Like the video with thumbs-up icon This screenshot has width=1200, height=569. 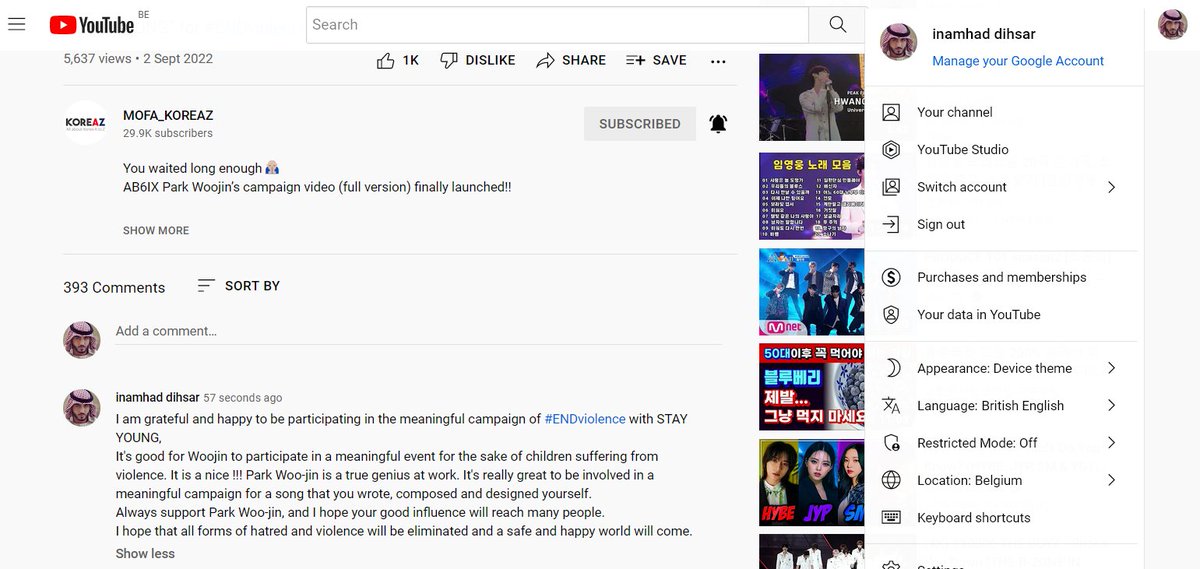(x=385, y=61)
